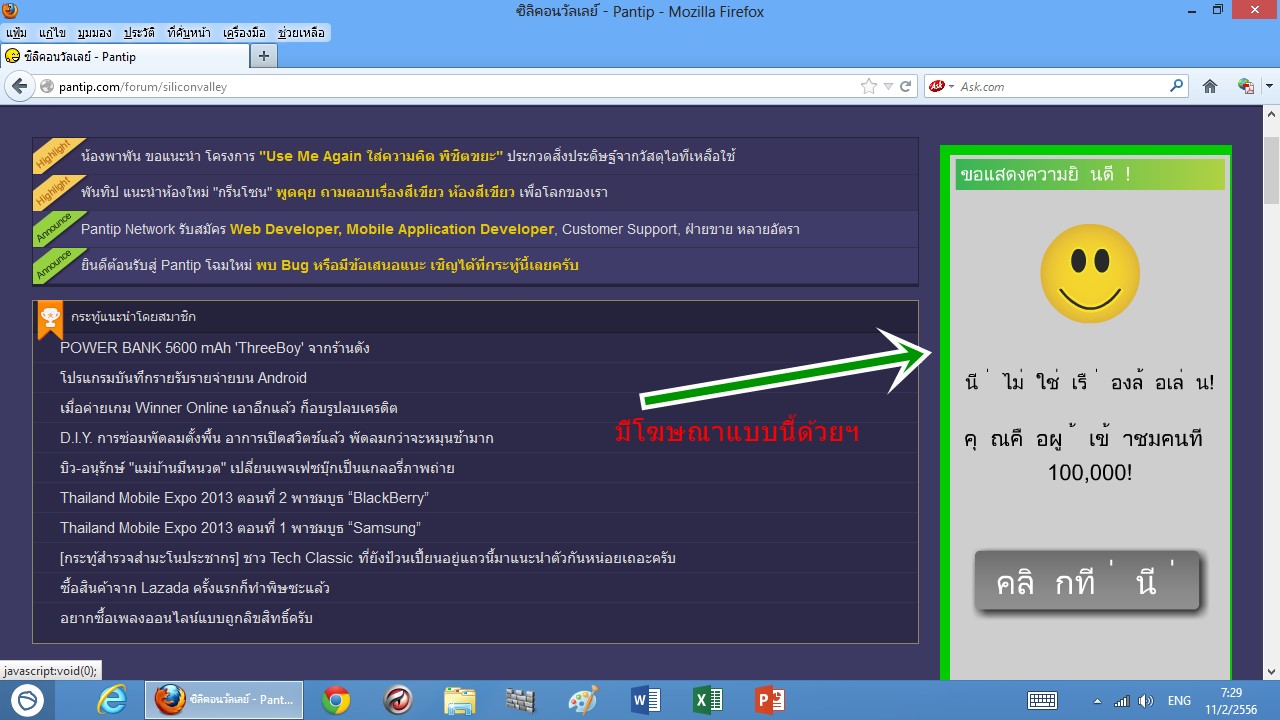1280x720 pixels.
Task: Go to the Firefox home page icon
Action: coord(1210,87)
